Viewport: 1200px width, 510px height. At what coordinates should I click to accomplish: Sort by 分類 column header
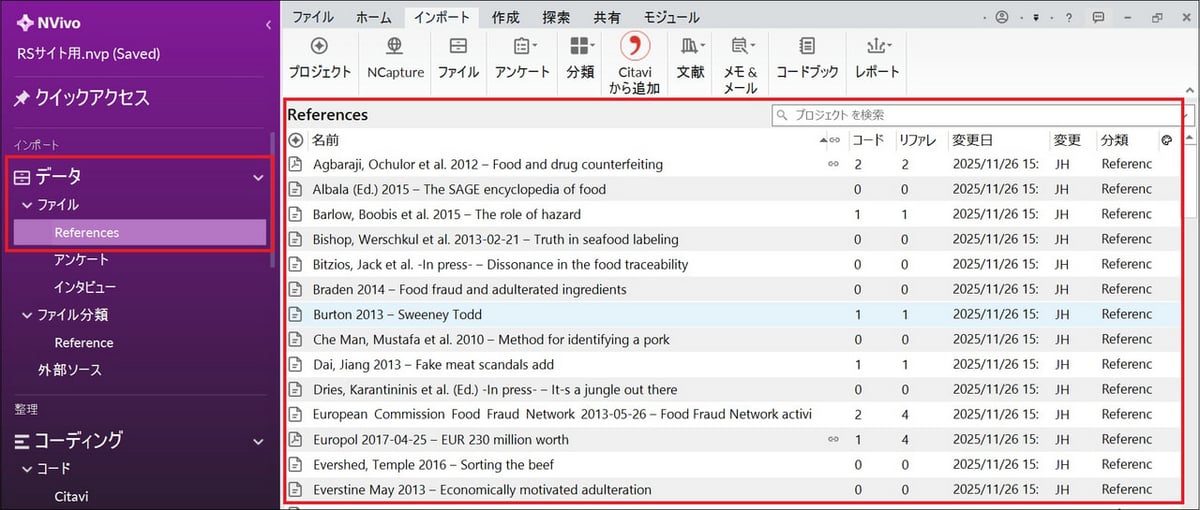[x=1115, y=140]
